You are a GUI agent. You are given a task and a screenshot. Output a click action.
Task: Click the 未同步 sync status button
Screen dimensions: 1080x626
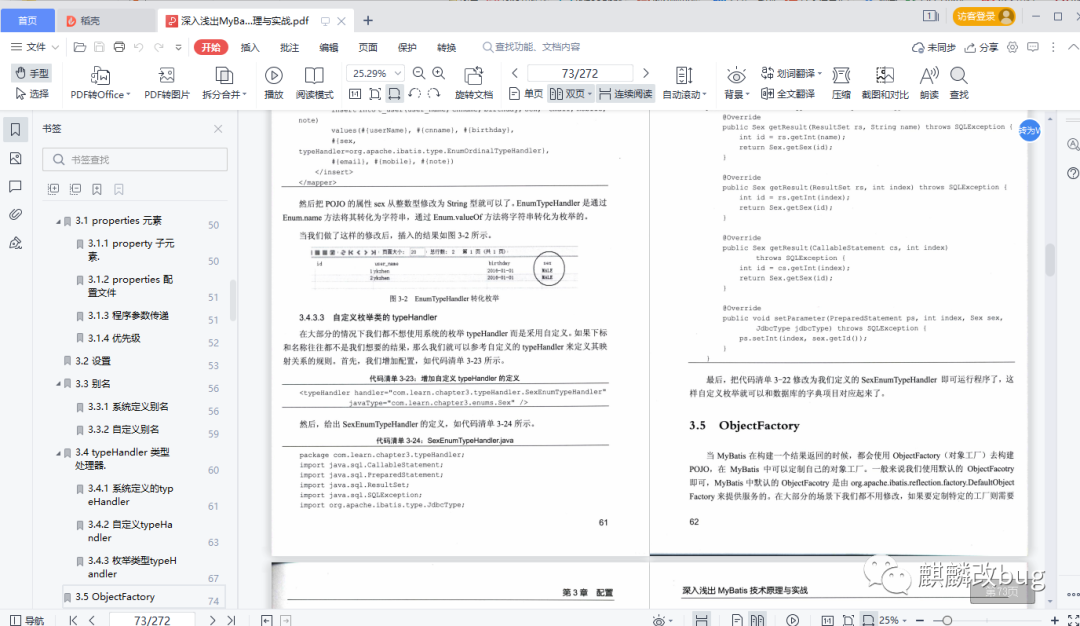click(934, 47)
